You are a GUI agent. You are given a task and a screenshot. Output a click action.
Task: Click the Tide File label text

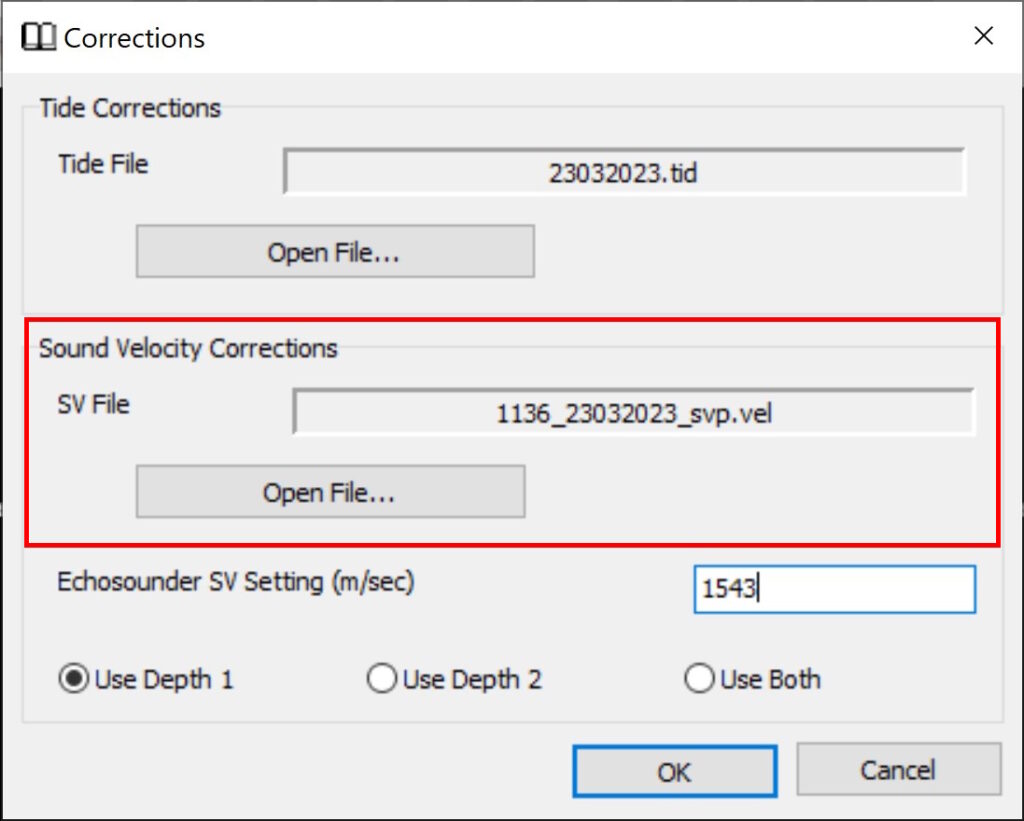[x=103, y=164]
